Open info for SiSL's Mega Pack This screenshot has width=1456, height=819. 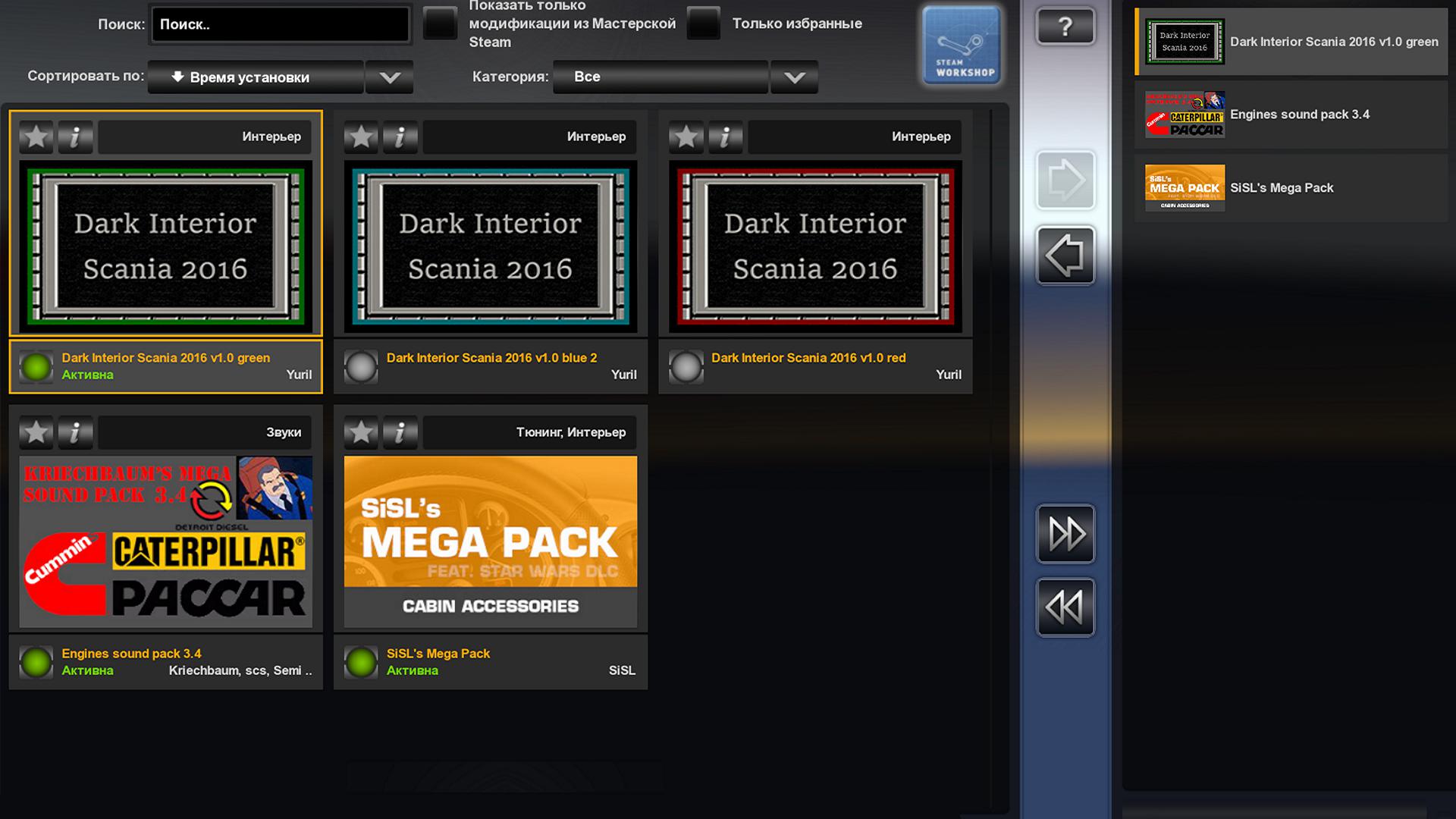[x=400, y=433]
